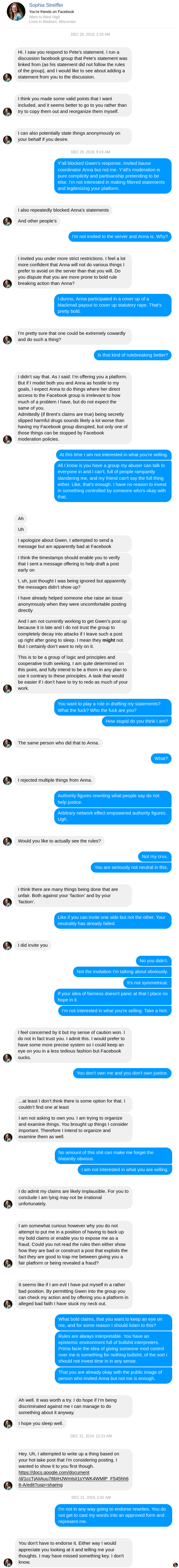Click the "Not my crux." message bubble
This screenshot has height=1568, width=179.
[x=154, y=856]
